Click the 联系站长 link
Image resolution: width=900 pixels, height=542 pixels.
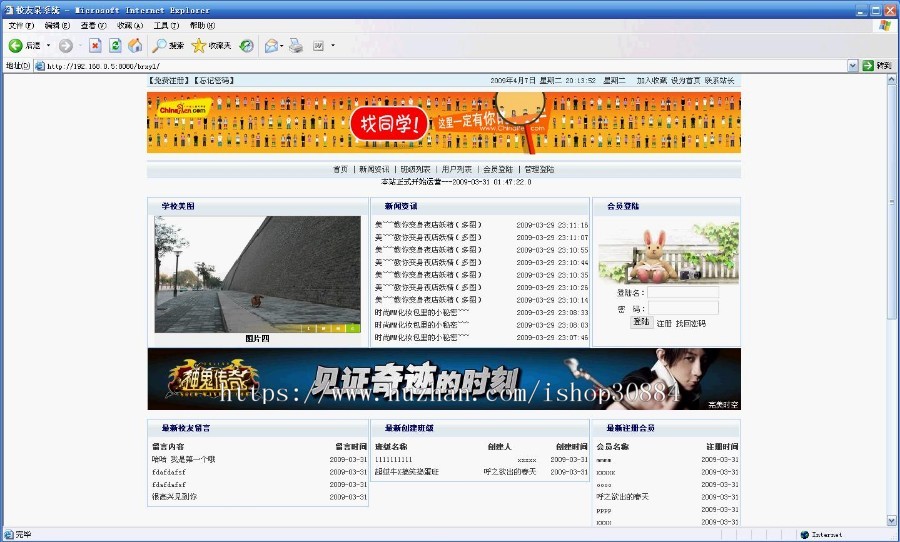click(x=719, y=80)
